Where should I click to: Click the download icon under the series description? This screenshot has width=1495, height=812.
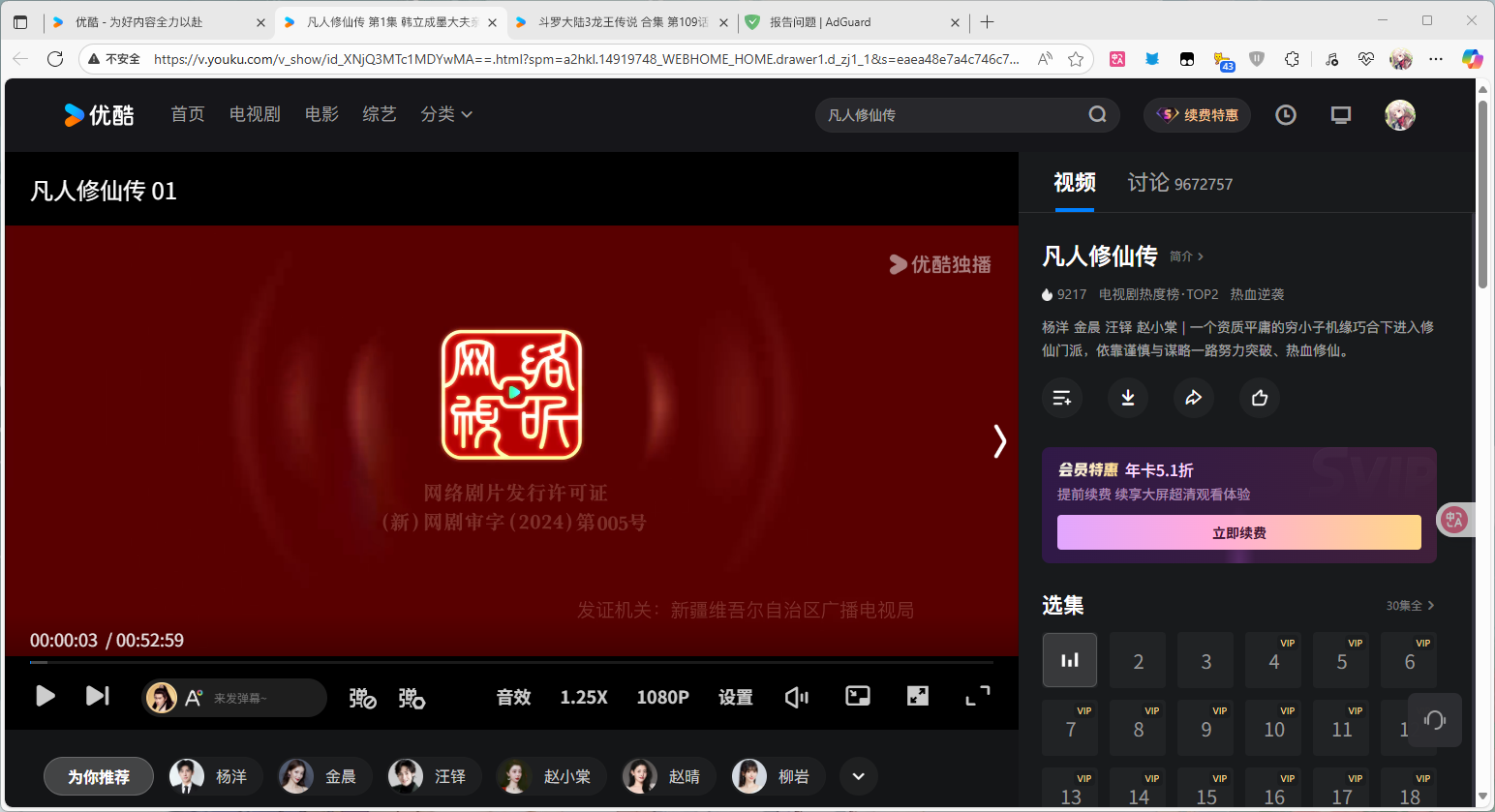point(1128,398)
